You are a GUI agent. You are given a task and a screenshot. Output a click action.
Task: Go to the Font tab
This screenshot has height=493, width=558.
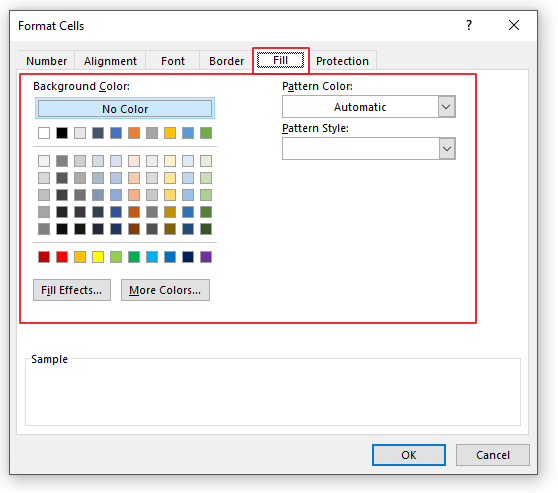point(173,61)
